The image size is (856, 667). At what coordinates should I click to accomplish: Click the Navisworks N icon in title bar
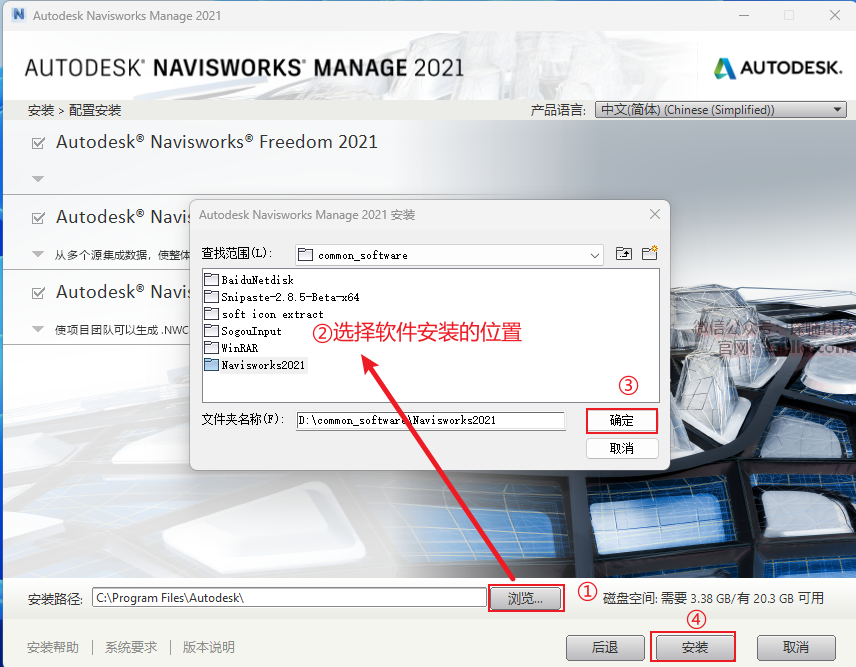click(19, 15)
